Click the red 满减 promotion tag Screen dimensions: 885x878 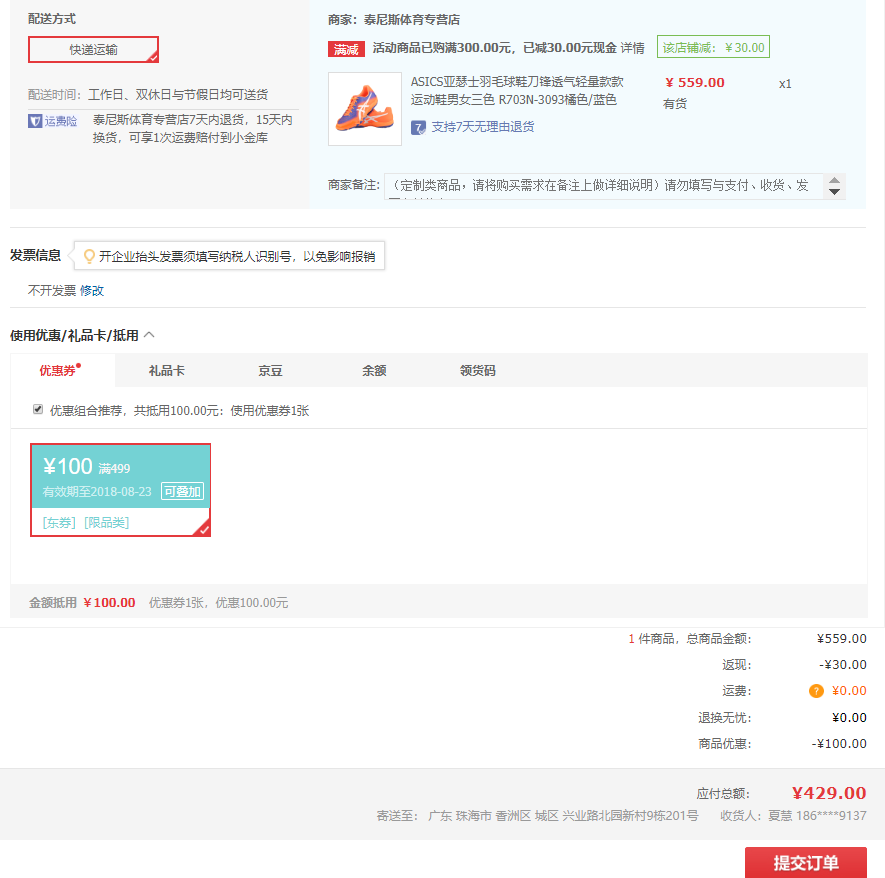(346, 49)
